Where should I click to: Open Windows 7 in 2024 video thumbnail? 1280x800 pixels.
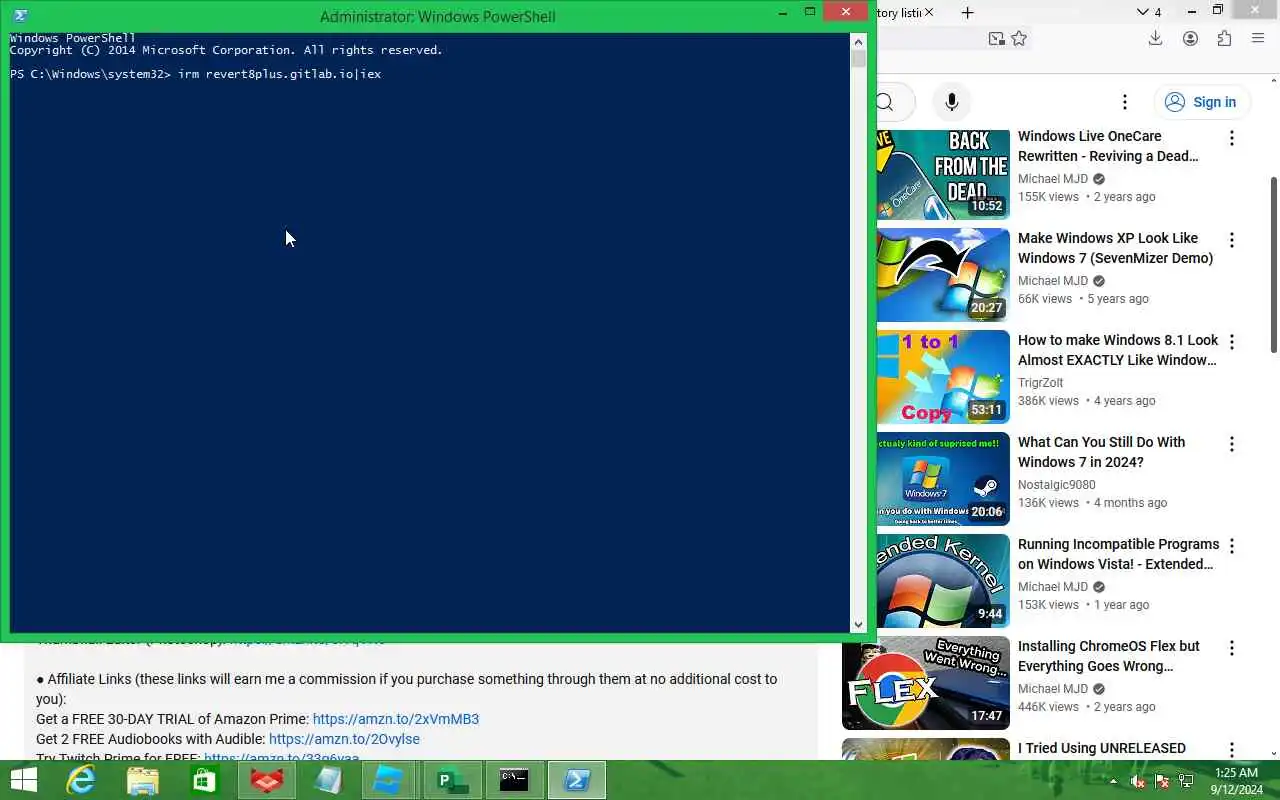943,479
